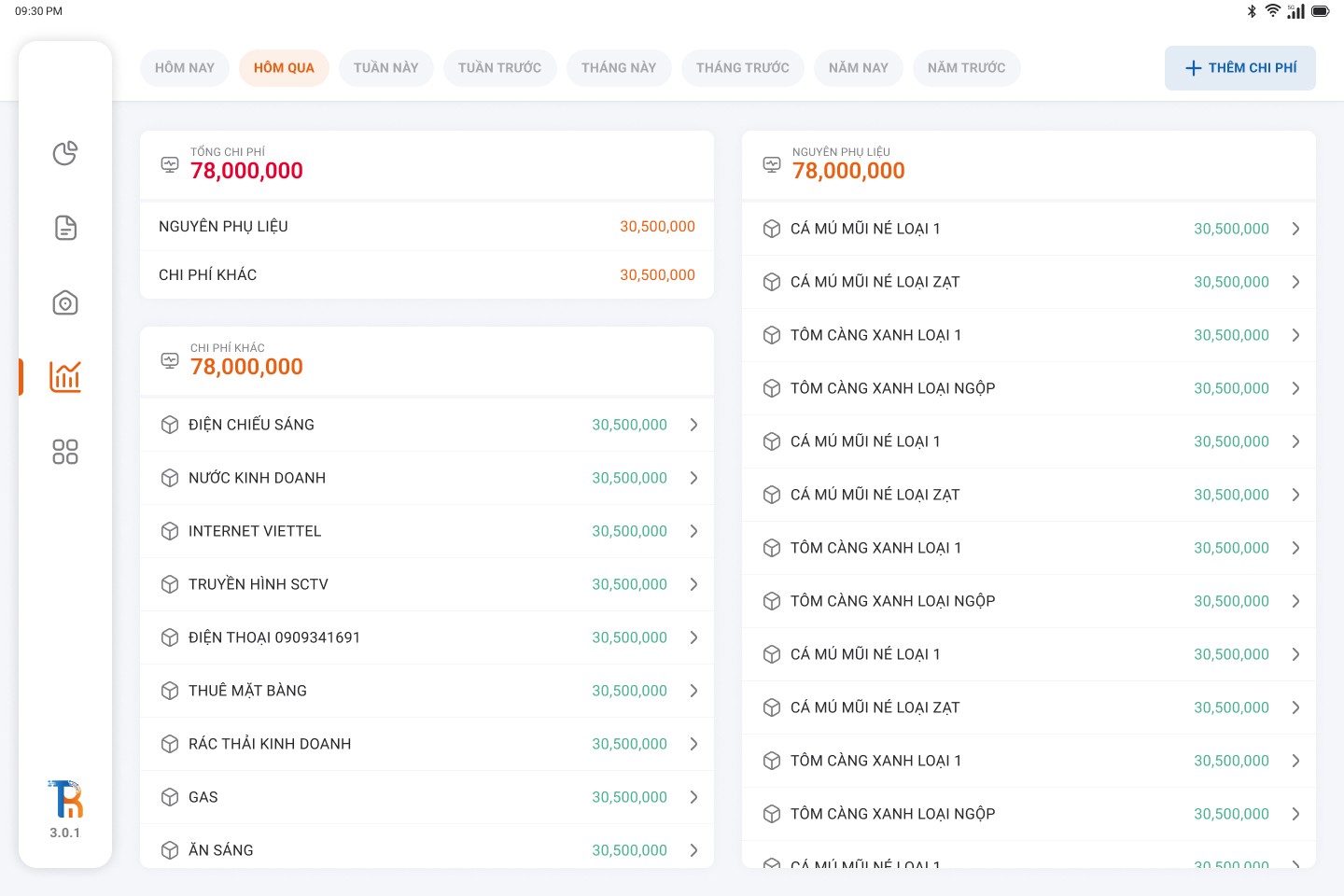Viewport: 1344px width, 896px height.
Task: Select the GAS expense label
Action: click(203, 797)
